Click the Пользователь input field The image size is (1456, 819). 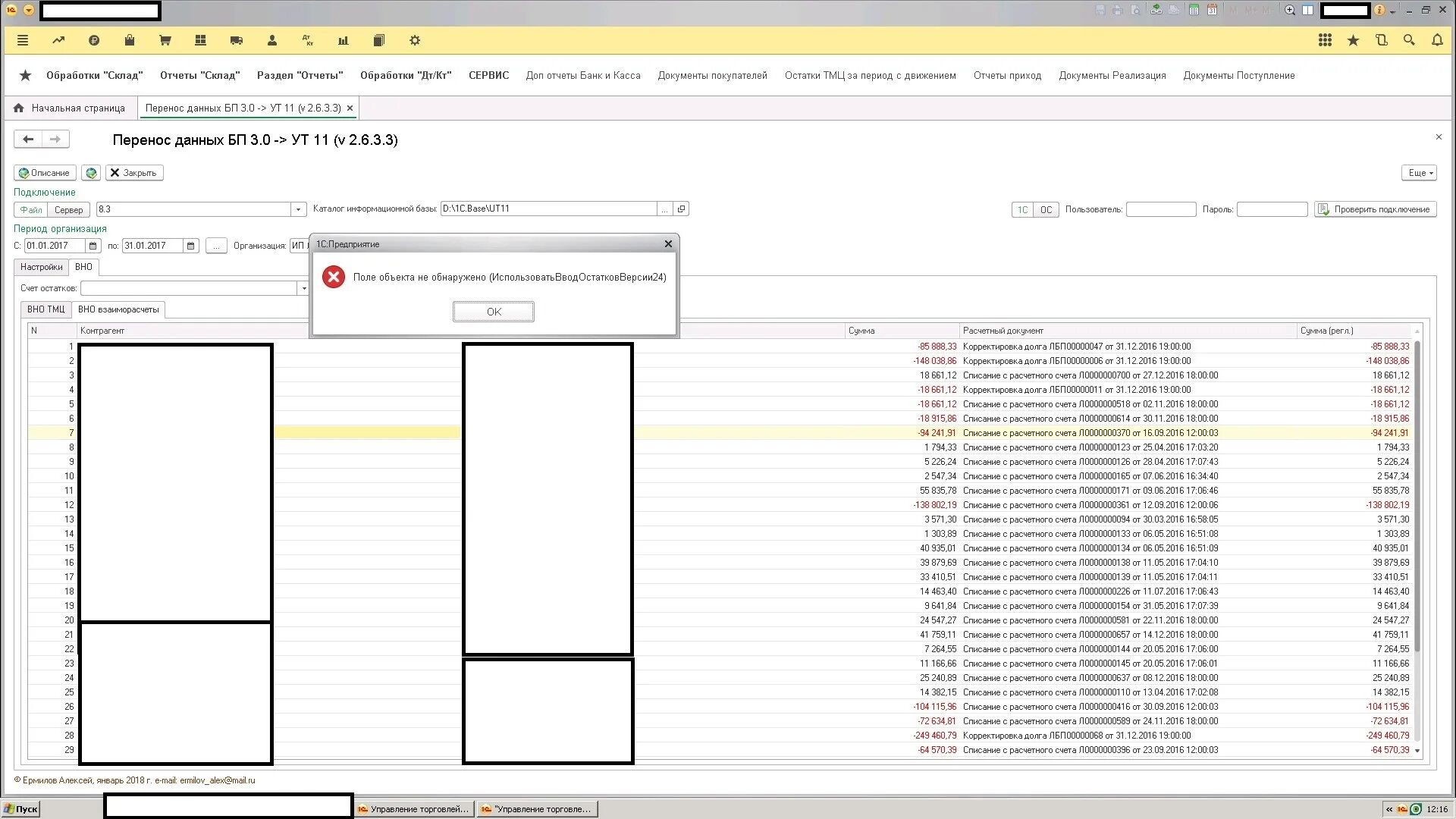coord(1160,209)
